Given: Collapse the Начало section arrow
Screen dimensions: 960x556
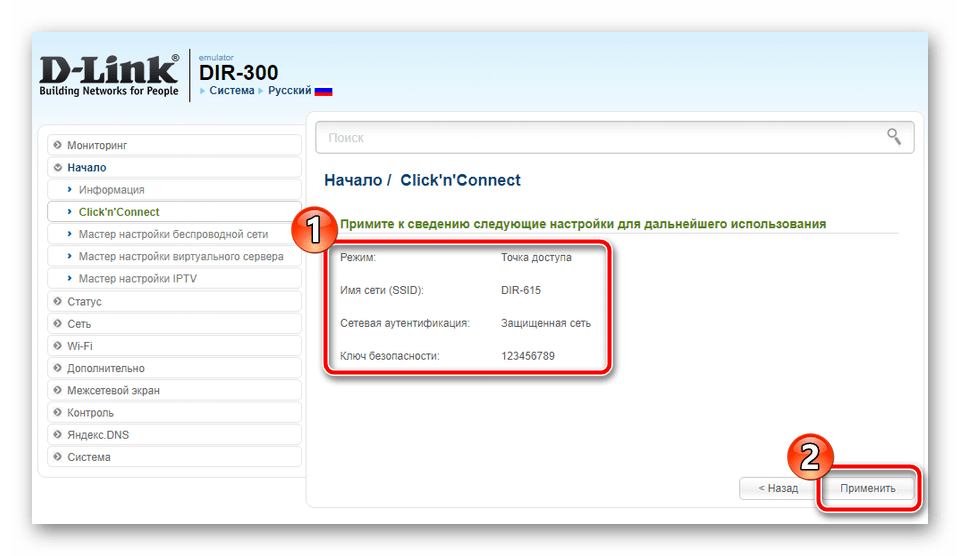Looking at the screenshot, I should click(58, 167).
